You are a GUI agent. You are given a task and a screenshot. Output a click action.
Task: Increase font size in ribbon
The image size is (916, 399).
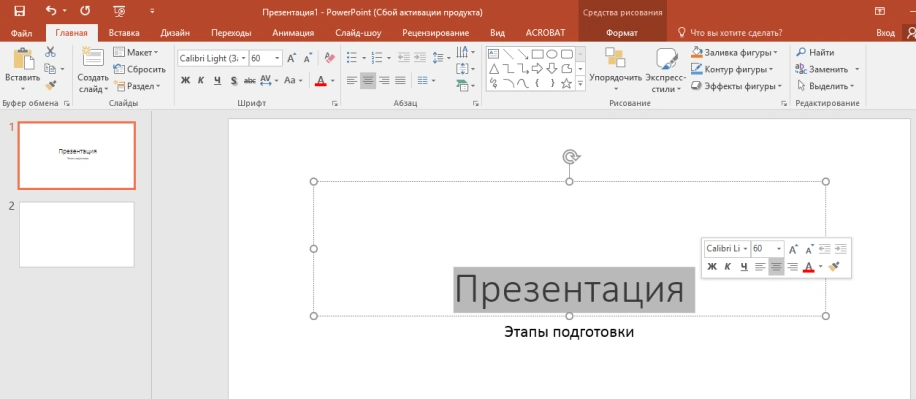tap(292, 58)
